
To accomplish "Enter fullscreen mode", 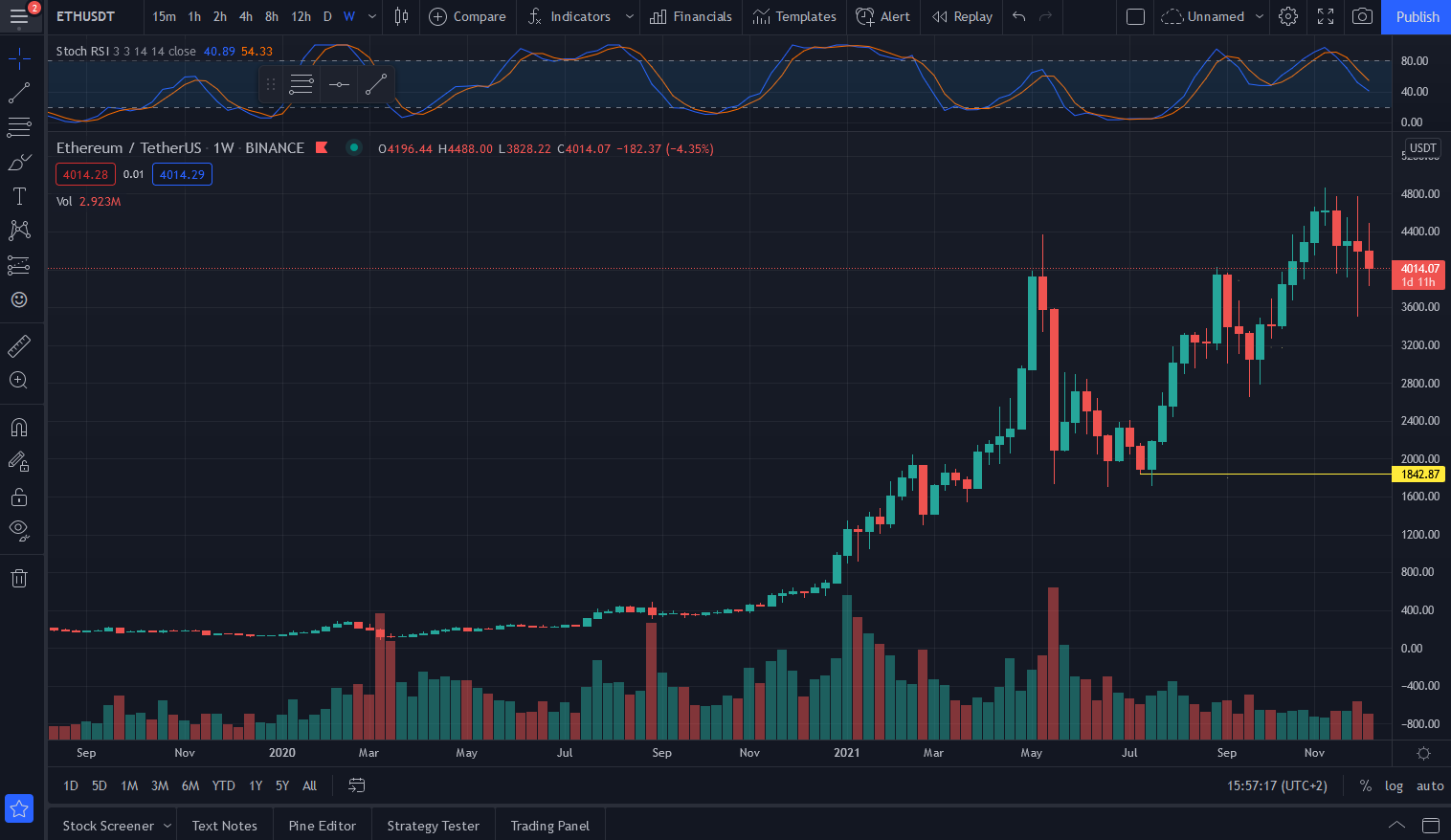I will point(1326,16).
